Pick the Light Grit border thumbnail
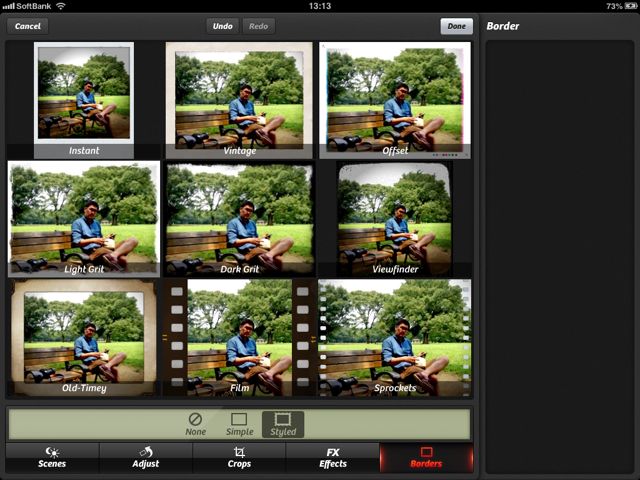This screenshot has height=480, width=640. [84, 219]
